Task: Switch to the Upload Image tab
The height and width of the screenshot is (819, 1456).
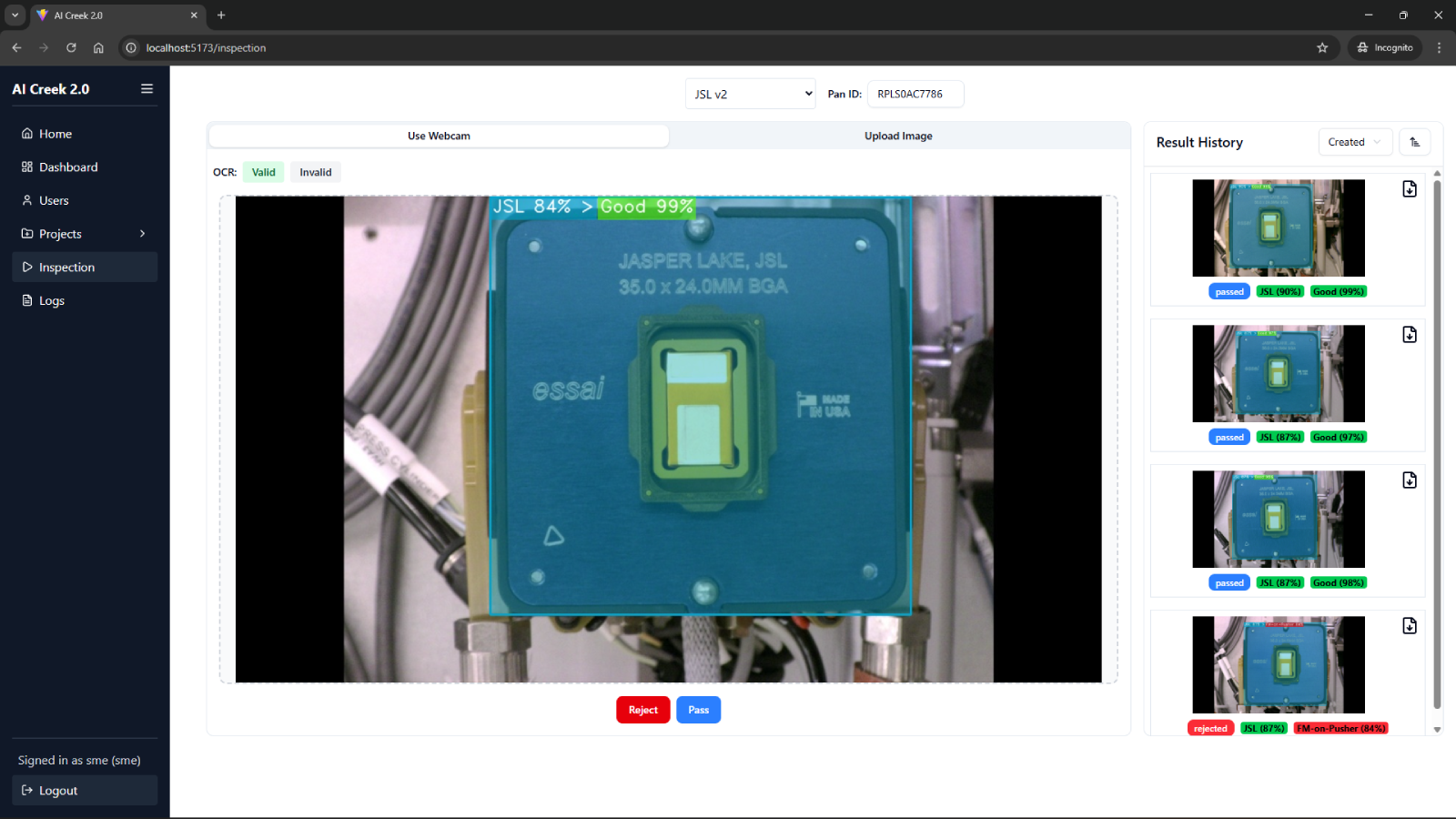Action: (898, 136)
